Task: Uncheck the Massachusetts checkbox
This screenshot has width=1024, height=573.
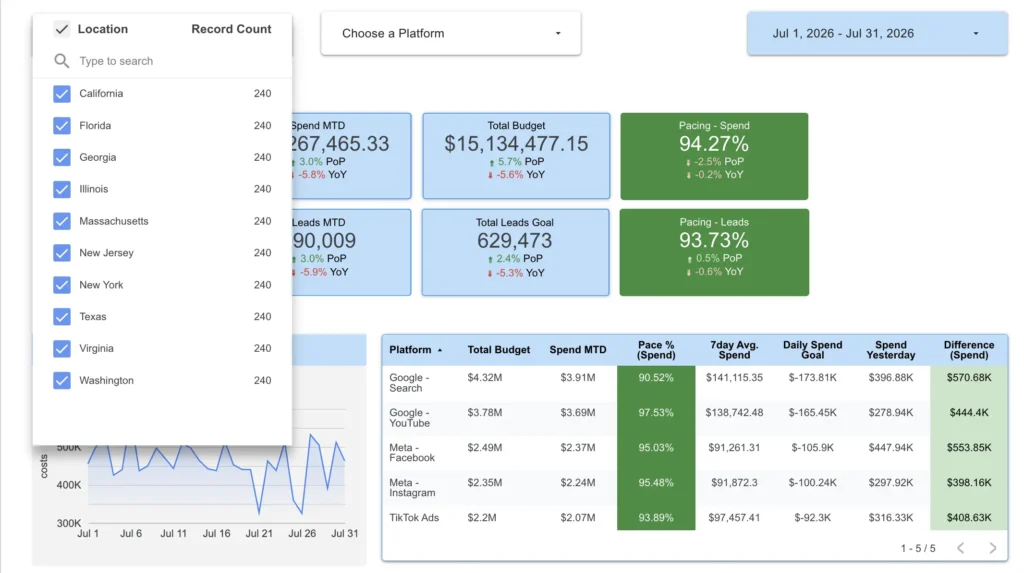Action: 62,221
